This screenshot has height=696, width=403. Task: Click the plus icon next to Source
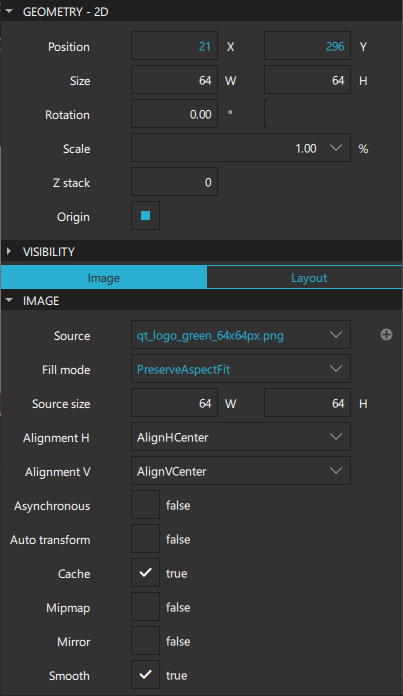pyautogui.click(x=386, y=335)
